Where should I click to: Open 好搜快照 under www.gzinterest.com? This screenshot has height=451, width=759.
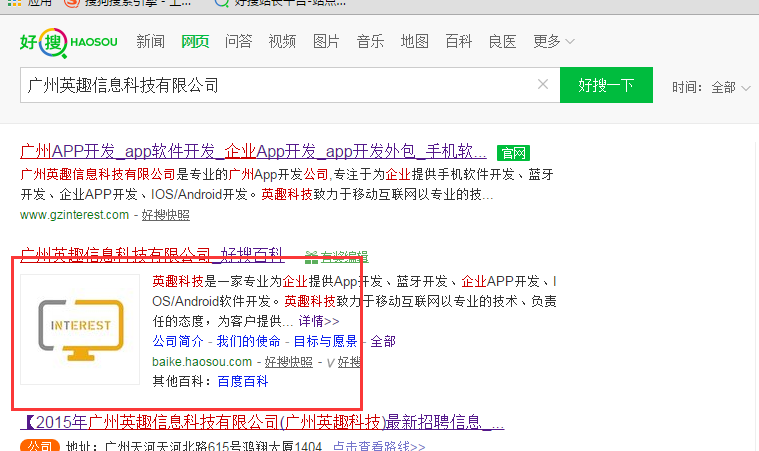point(166,215)
